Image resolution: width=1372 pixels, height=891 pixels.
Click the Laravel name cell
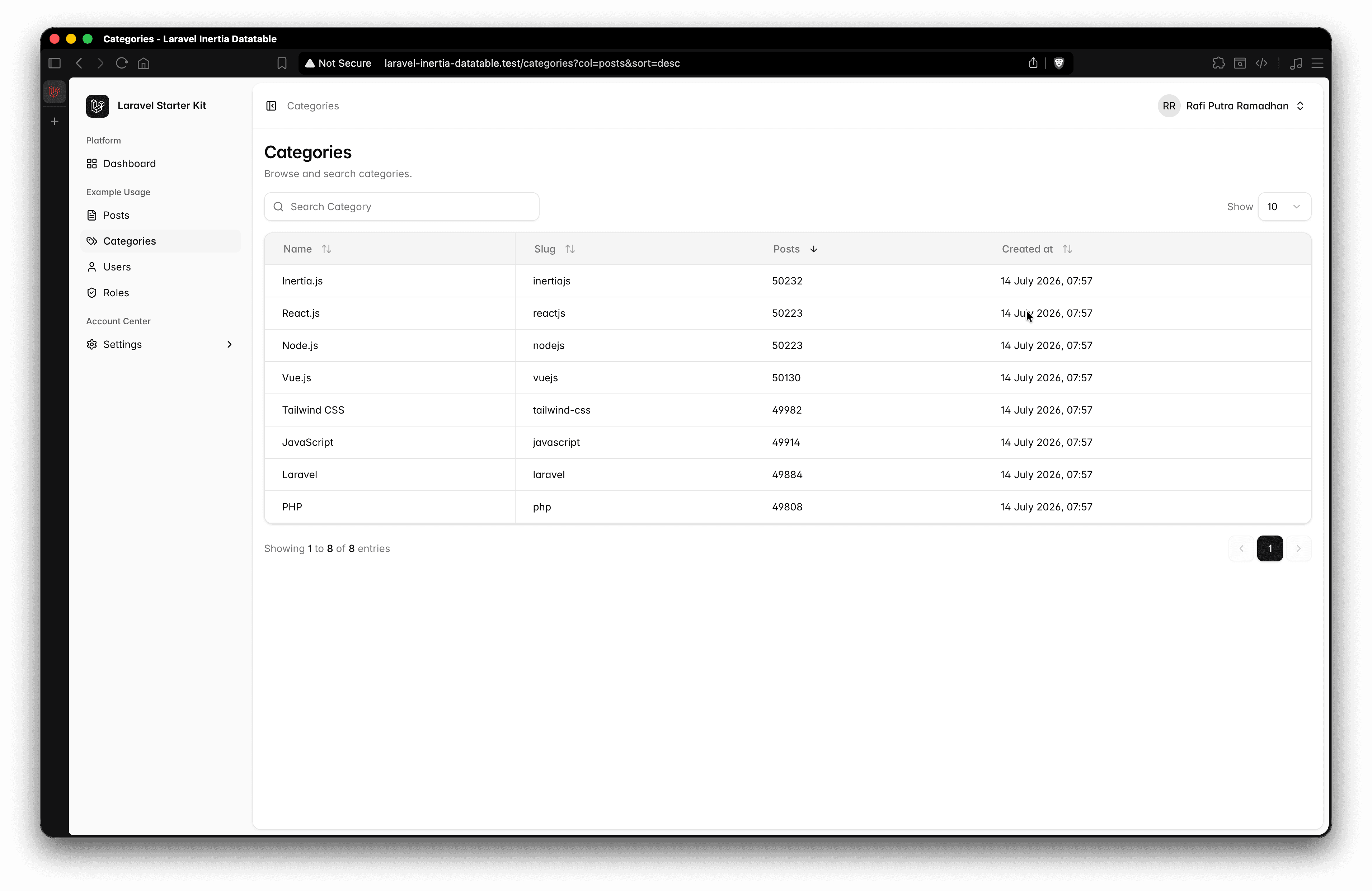(x=299, y=475)
